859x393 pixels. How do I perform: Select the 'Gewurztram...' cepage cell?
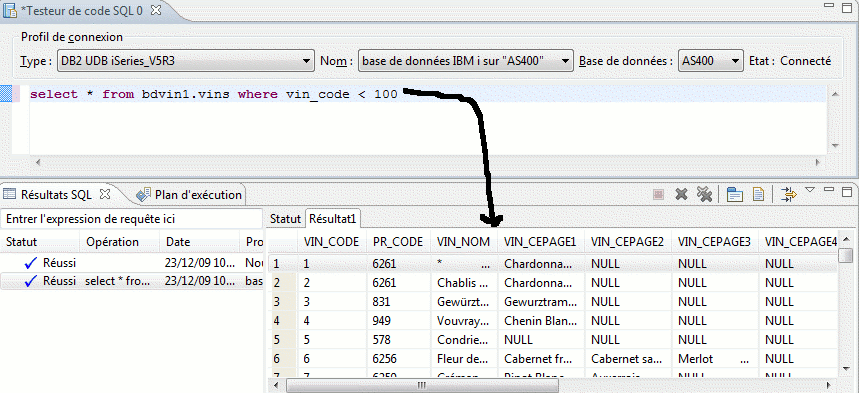541,302
